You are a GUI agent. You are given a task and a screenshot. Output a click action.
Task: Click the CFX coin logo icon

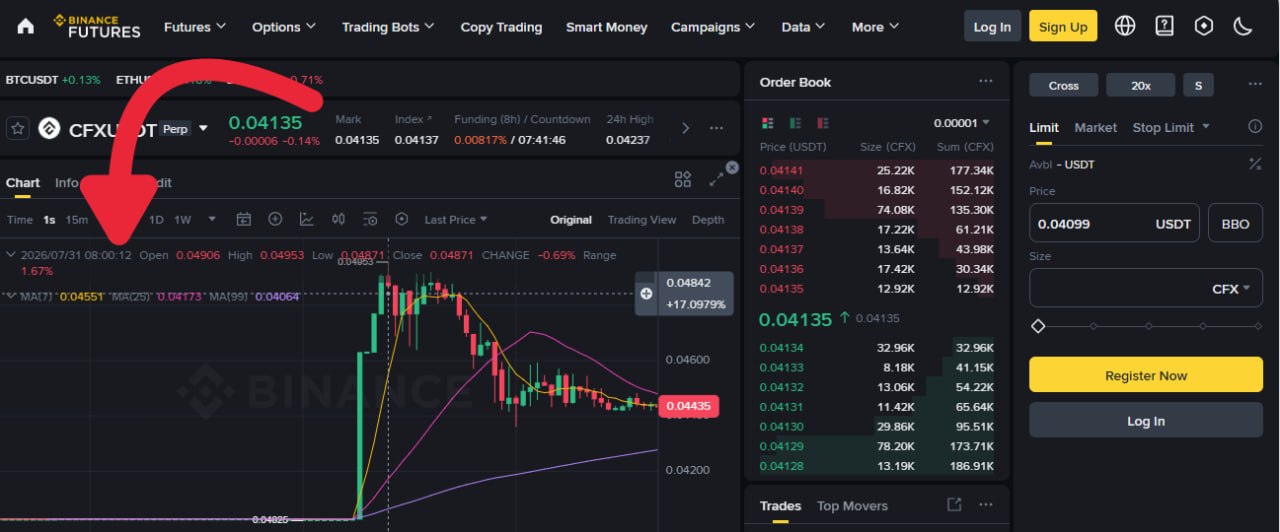[49, 128]
